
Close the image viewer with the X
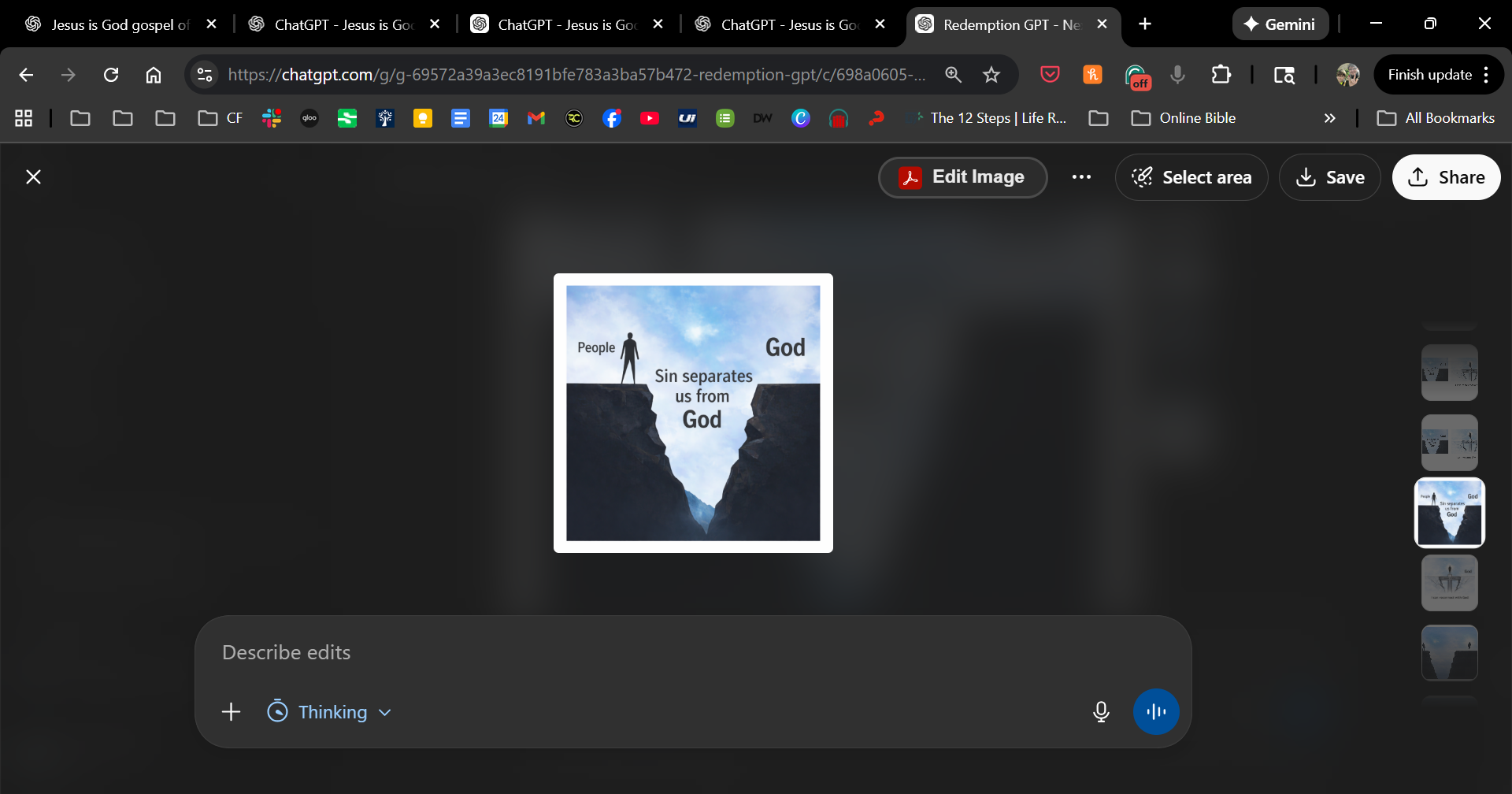click(33, 177)
